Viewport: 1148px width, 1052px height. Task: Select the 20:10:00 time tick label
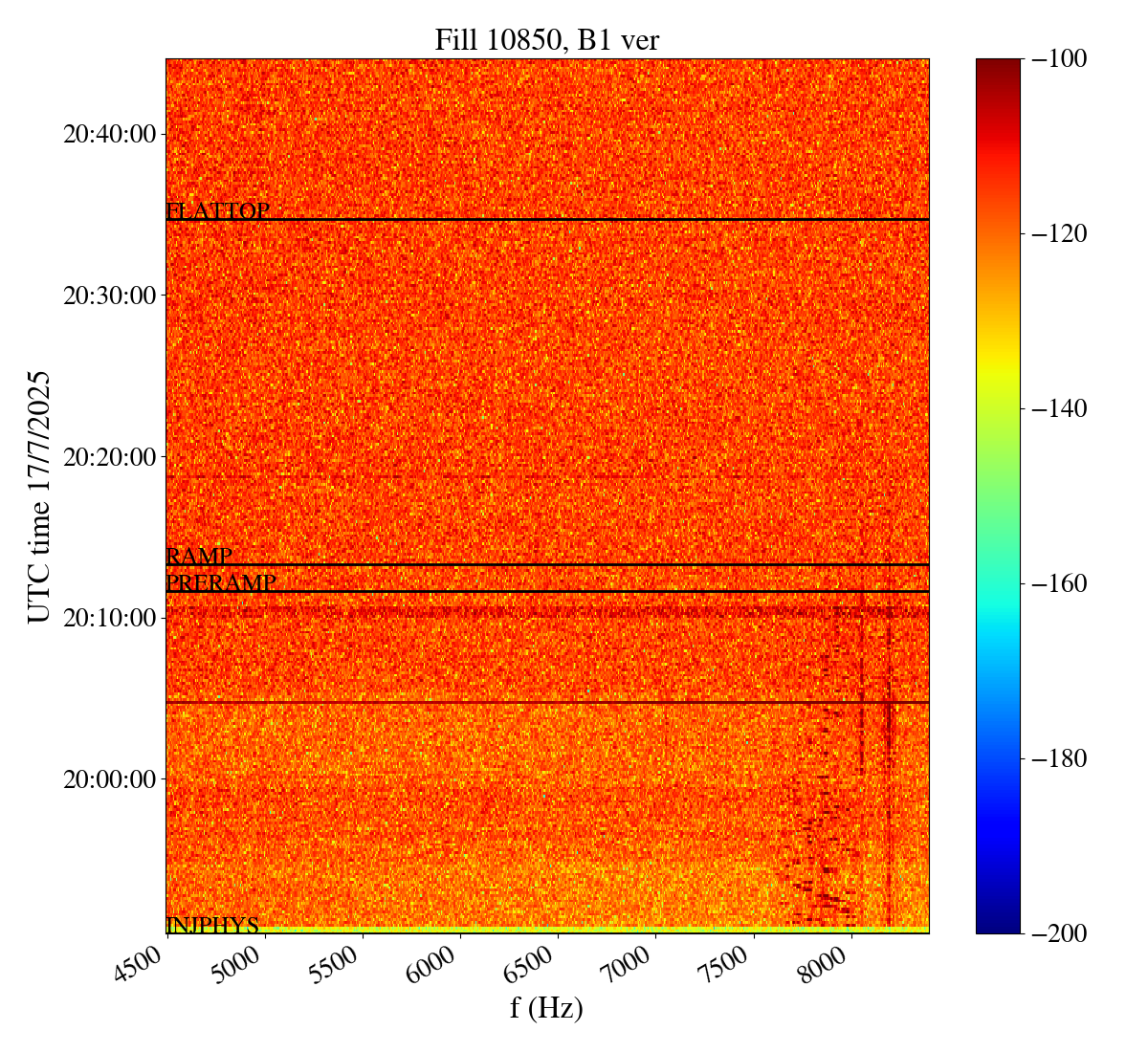point(109,618)
